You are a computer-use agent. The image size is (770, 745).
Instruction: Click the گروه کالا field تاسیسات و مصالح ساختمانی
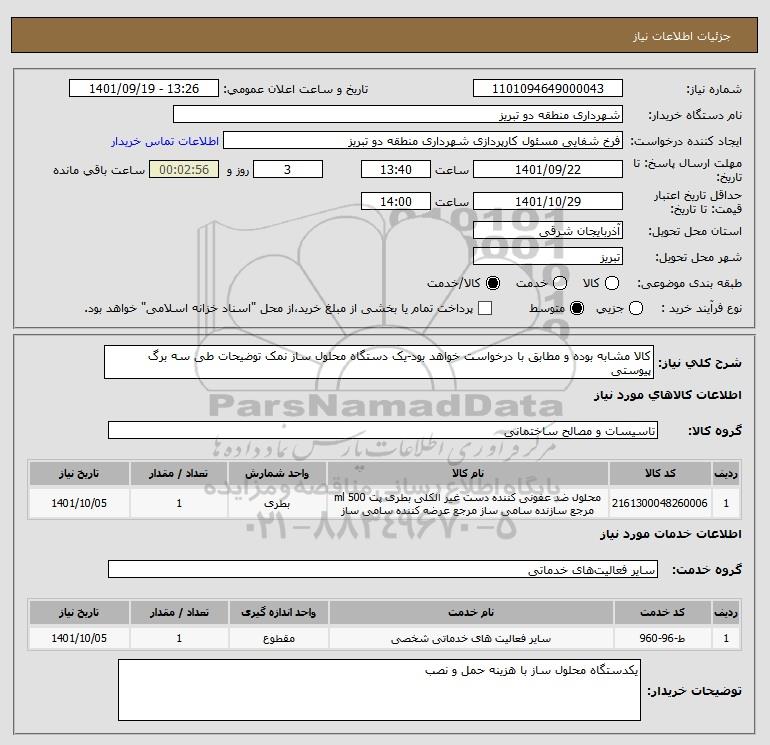(383, 430)
